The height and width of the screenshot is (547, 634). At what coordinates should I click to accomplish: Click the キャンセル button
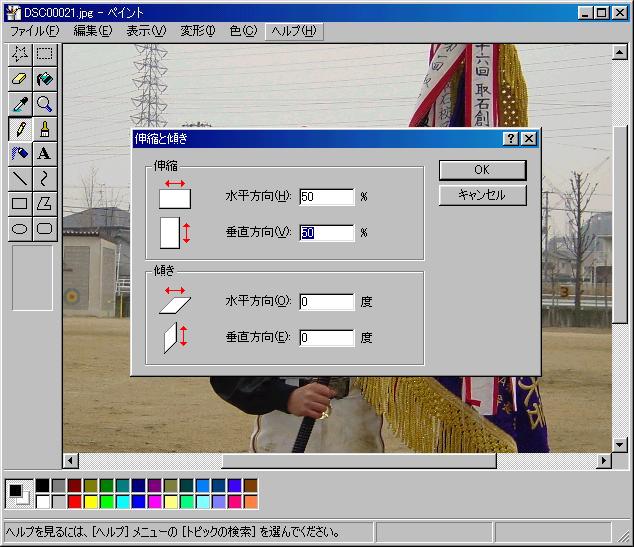482,195
